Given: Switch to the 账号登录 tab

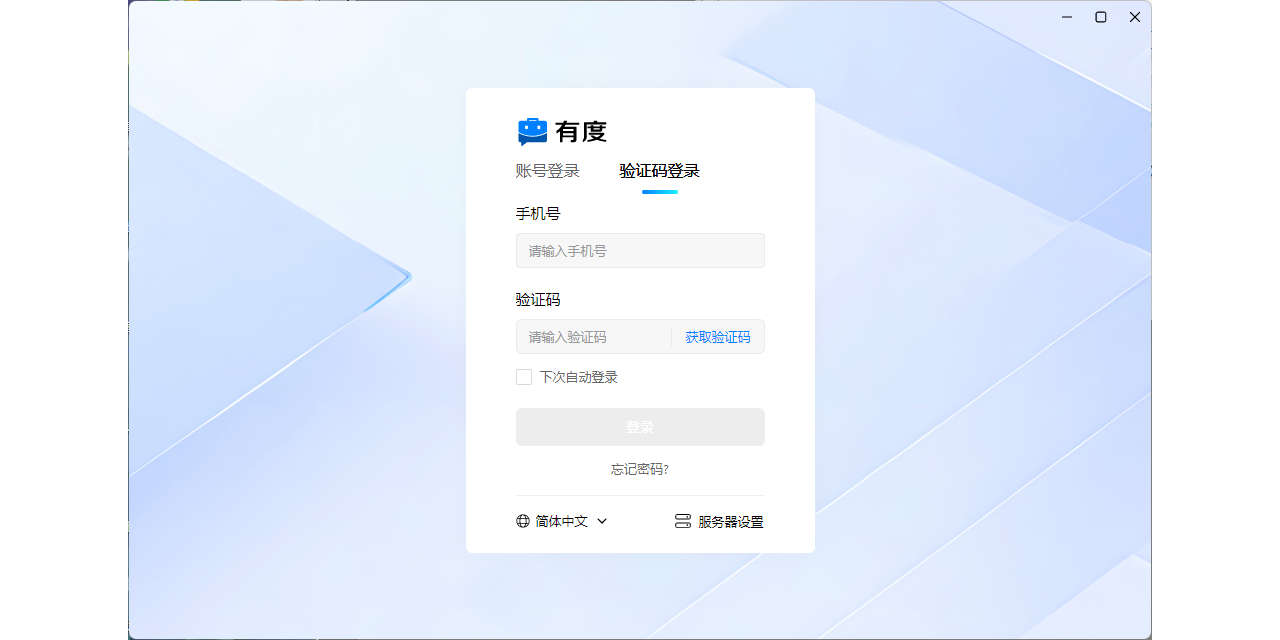Looking at the screenshot, I should (547, 171).
